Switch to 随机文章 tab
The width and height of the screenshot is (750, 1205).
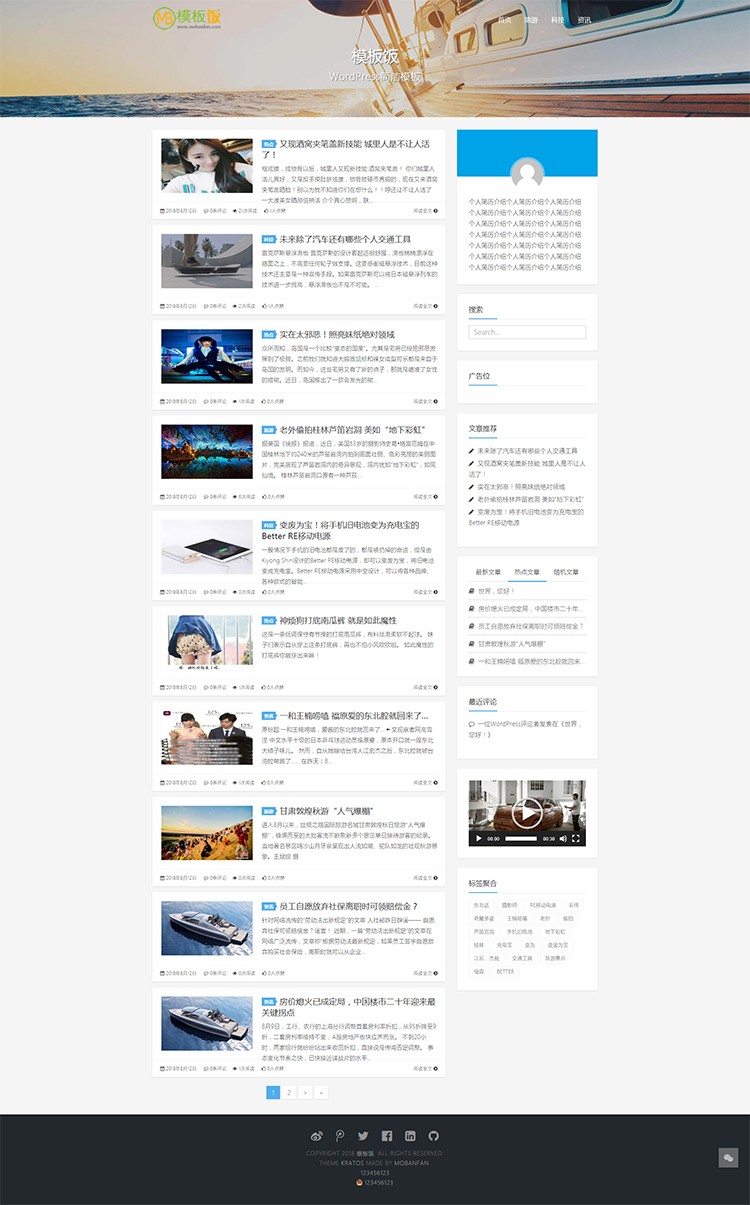click(x=566, y=572)
